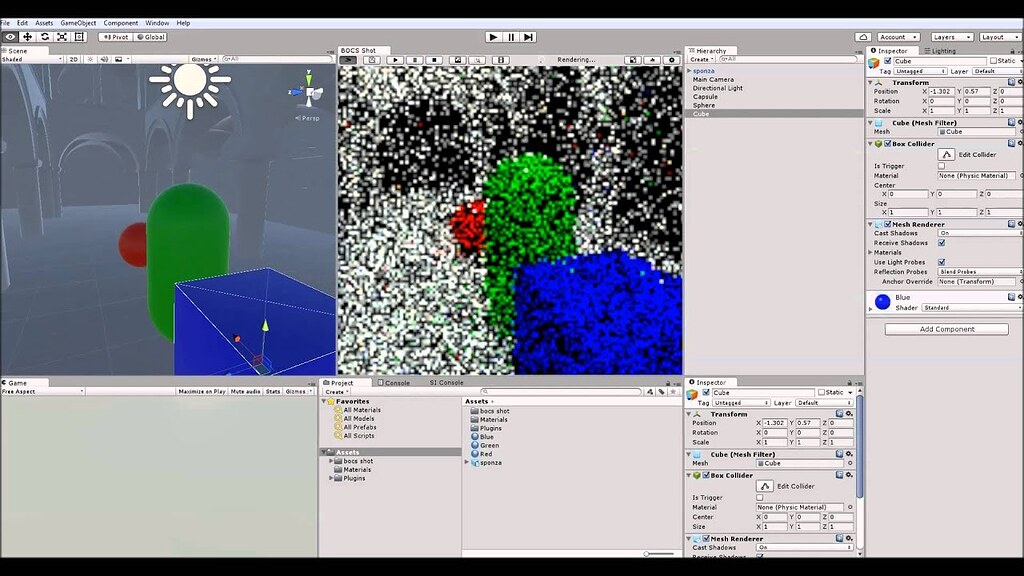Select the Scale tool in the toolbar
Image resolution: width=1024 pixels, height=576 pixels.
click(x=61, y=36)
